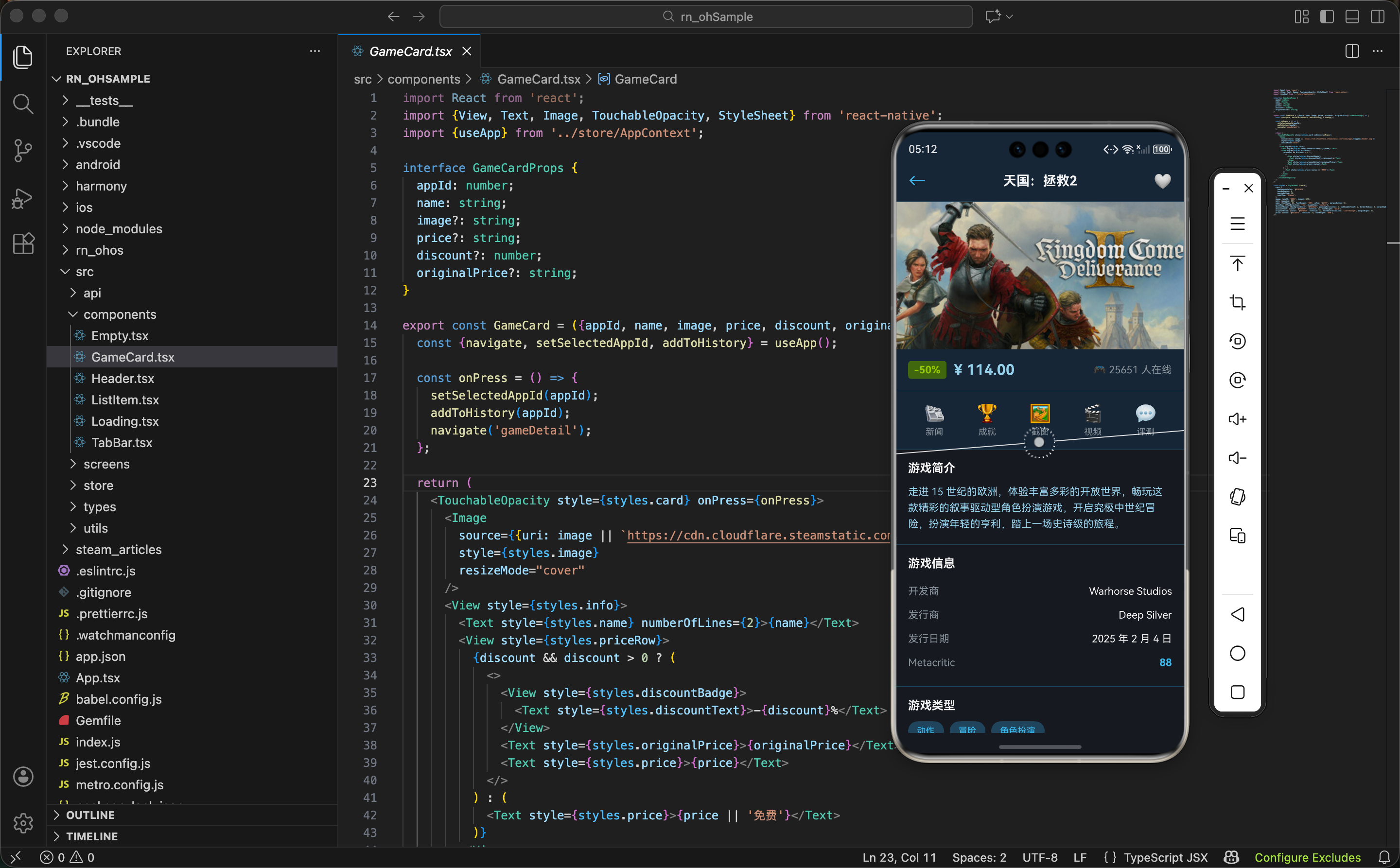Tap the 新闻 news icon

click(934, 419)
